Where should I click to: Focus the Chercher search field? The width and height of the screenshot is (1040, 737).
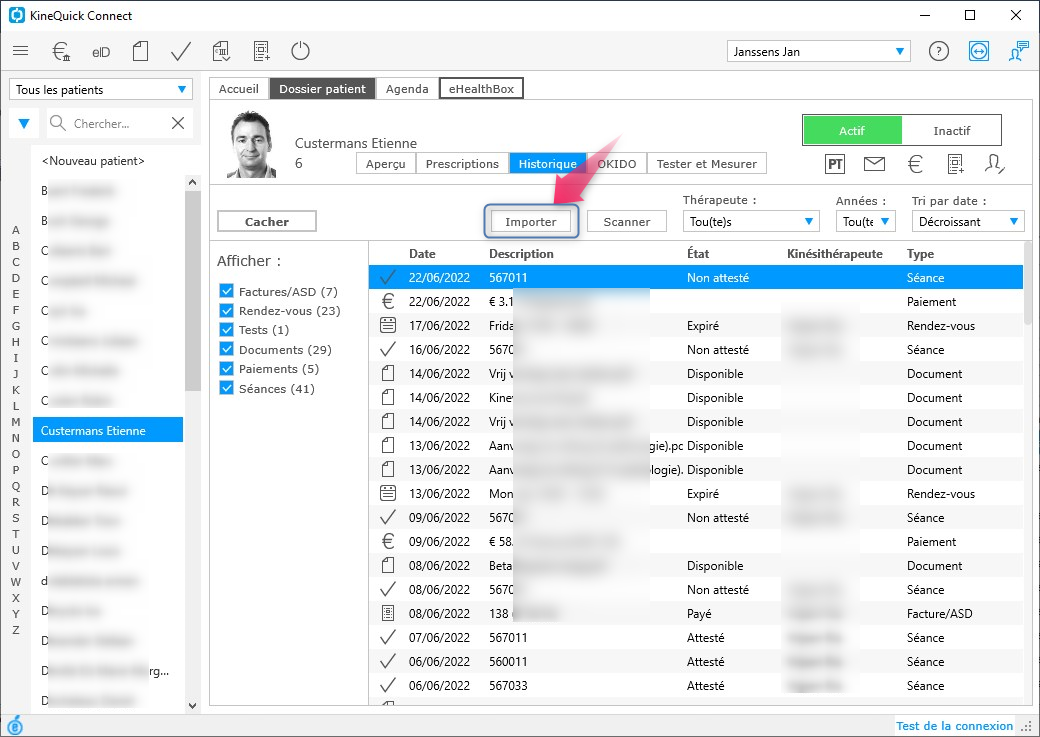pos(119,123)
